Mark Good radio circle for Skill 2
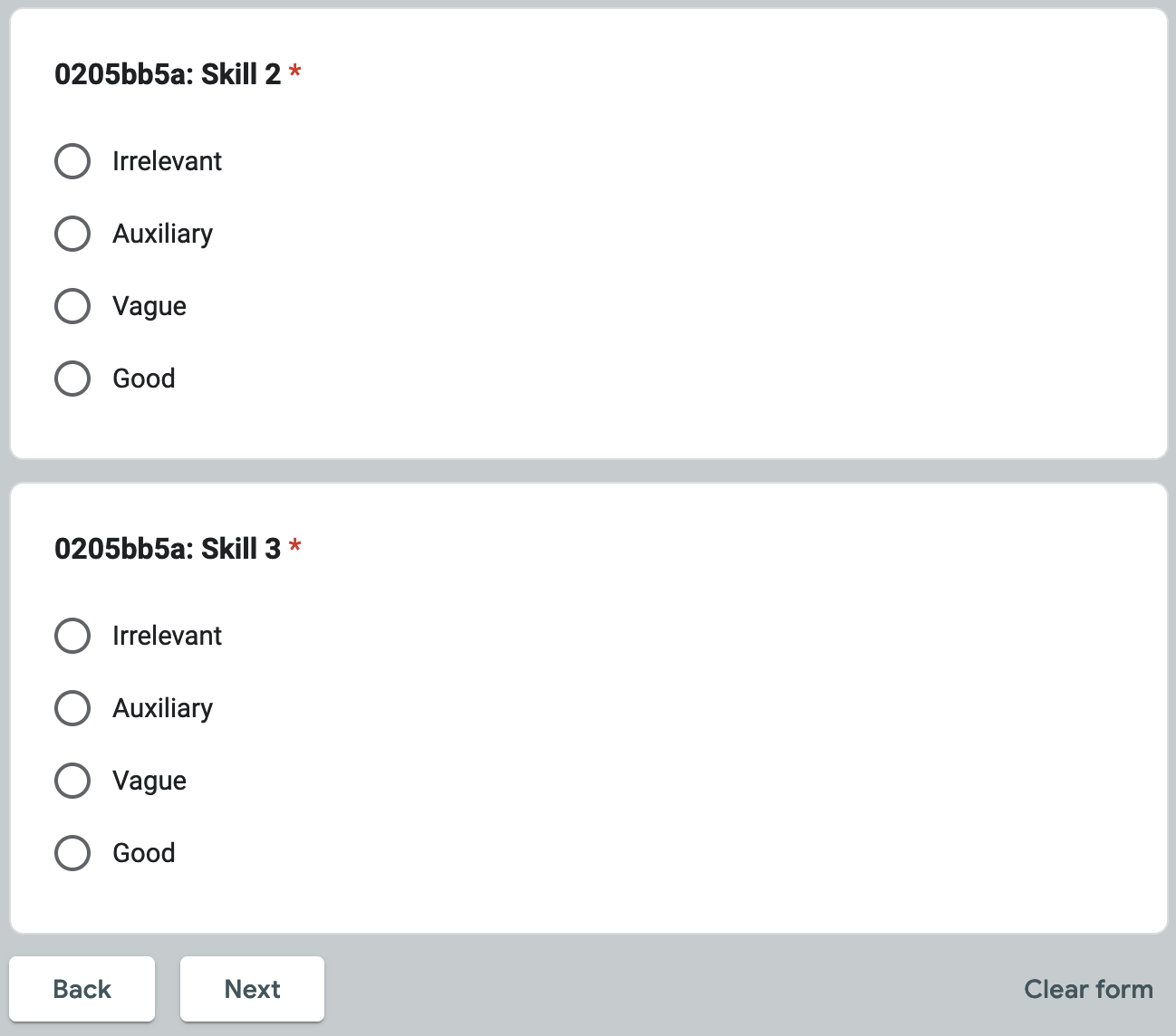Screen dimensions: 1176x1036 72,379
